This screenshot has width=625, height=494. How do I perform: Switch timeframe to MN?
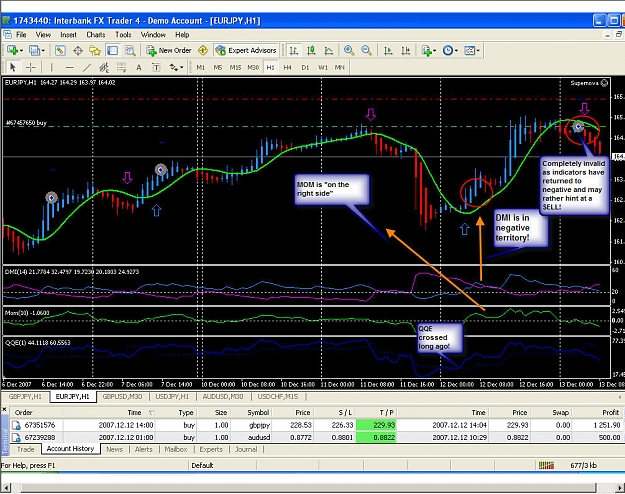340,67
